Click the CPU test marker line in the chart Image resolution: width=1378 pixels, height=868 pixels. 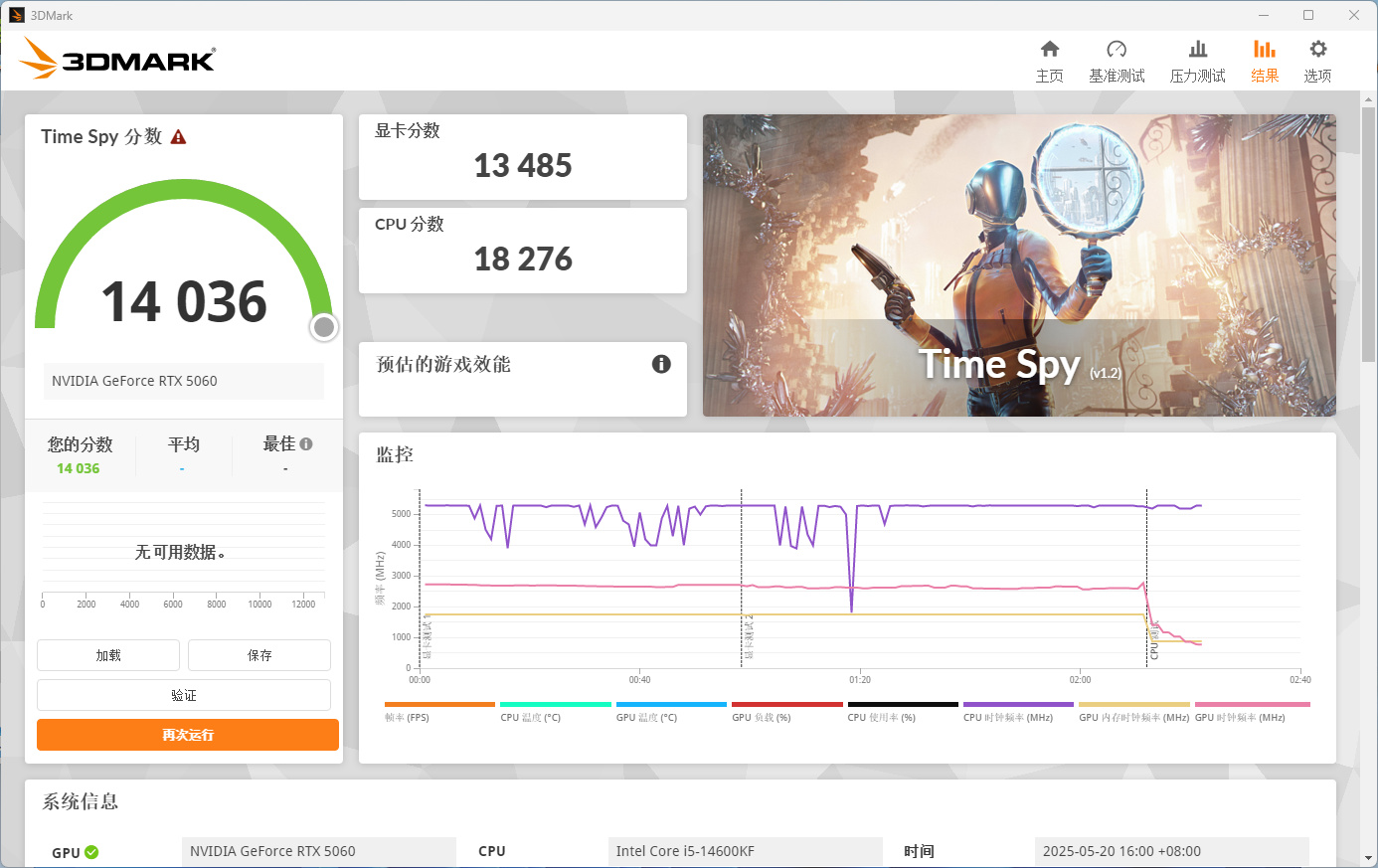pos(1147,579)
